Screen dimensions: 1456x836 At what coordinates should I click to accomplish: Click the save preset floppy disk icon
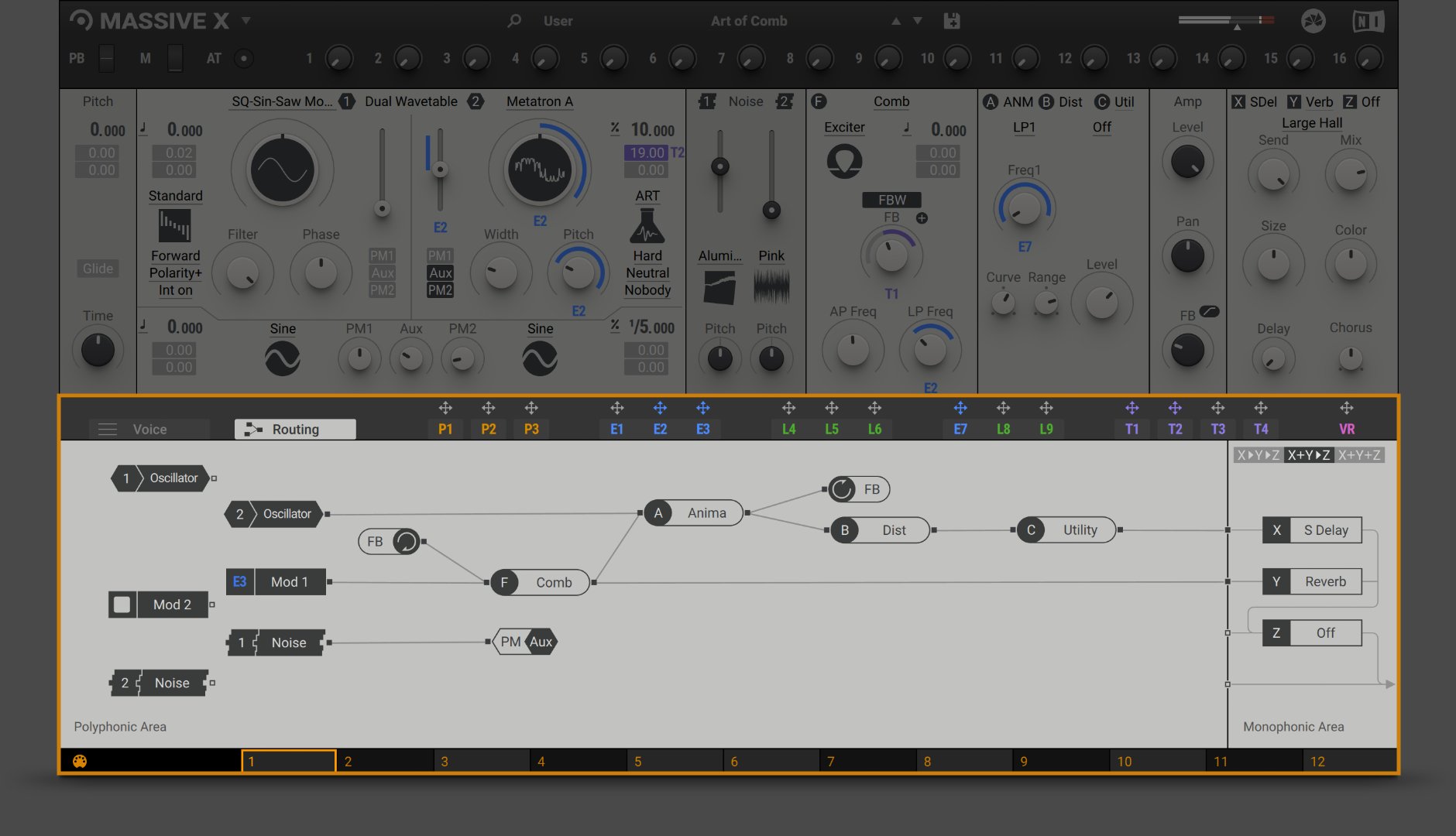[952, 21]
